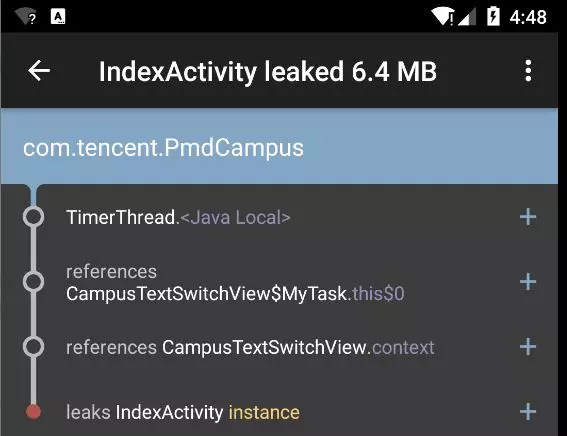This screenshot has height=436, width=567.
Task: Expand CampusTextSwitchView.context plus icon
Action: 528,347
